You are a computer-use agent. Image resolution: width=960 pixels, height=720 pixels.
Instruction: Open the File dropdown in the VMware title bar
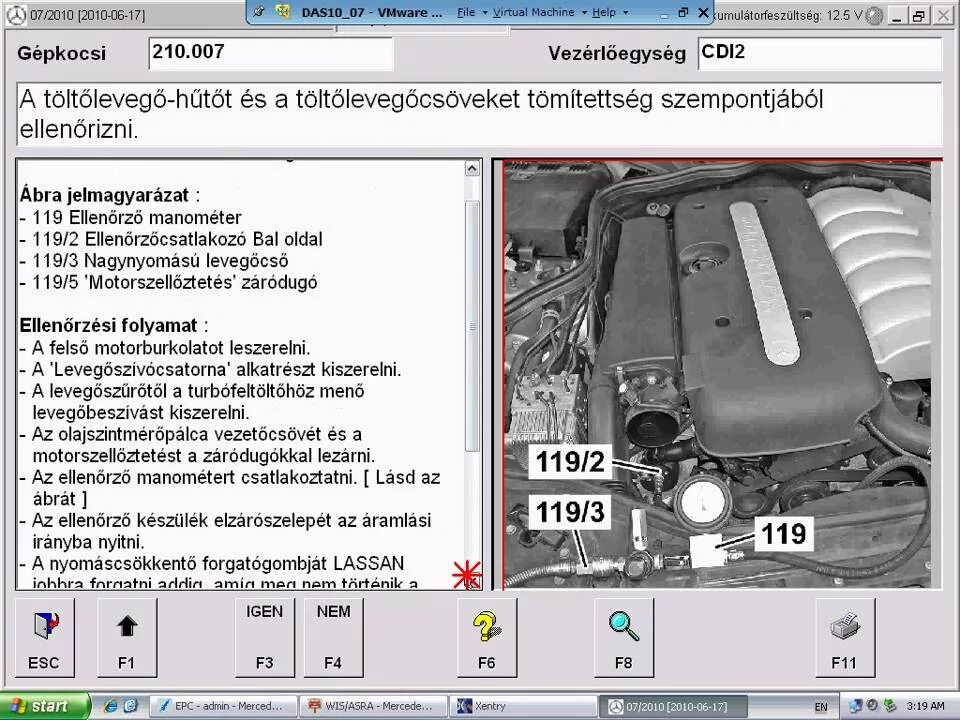(467, 12)
